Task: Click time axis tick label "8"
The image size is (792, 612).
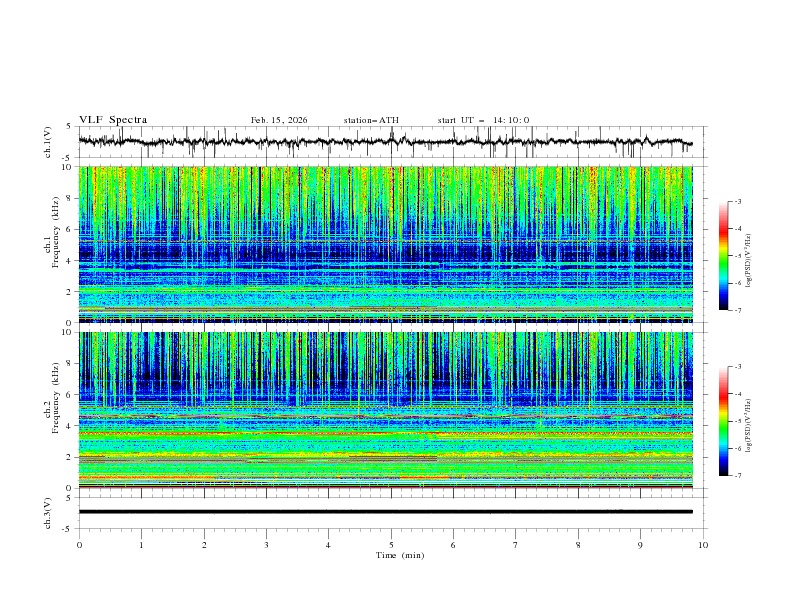Action: (578, 545)
